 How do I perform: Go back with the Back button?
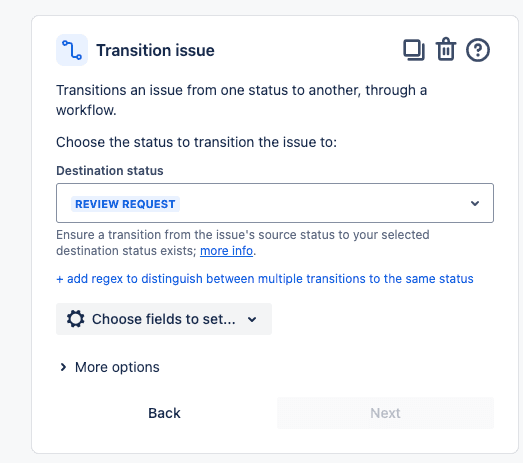(164, 413)
